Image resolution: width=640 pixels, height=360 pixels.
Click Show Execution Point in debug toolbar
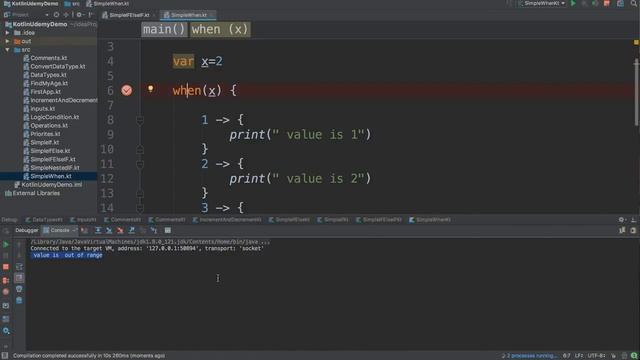pyautogui.click(x=84, y=231)
